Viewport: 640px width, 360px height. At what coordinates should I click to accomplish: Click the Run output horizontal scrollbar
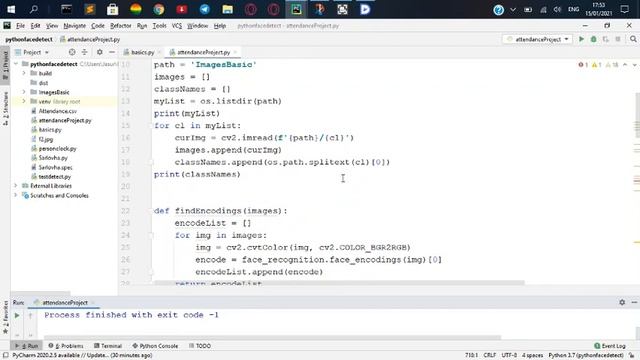[x=272, y=338]
